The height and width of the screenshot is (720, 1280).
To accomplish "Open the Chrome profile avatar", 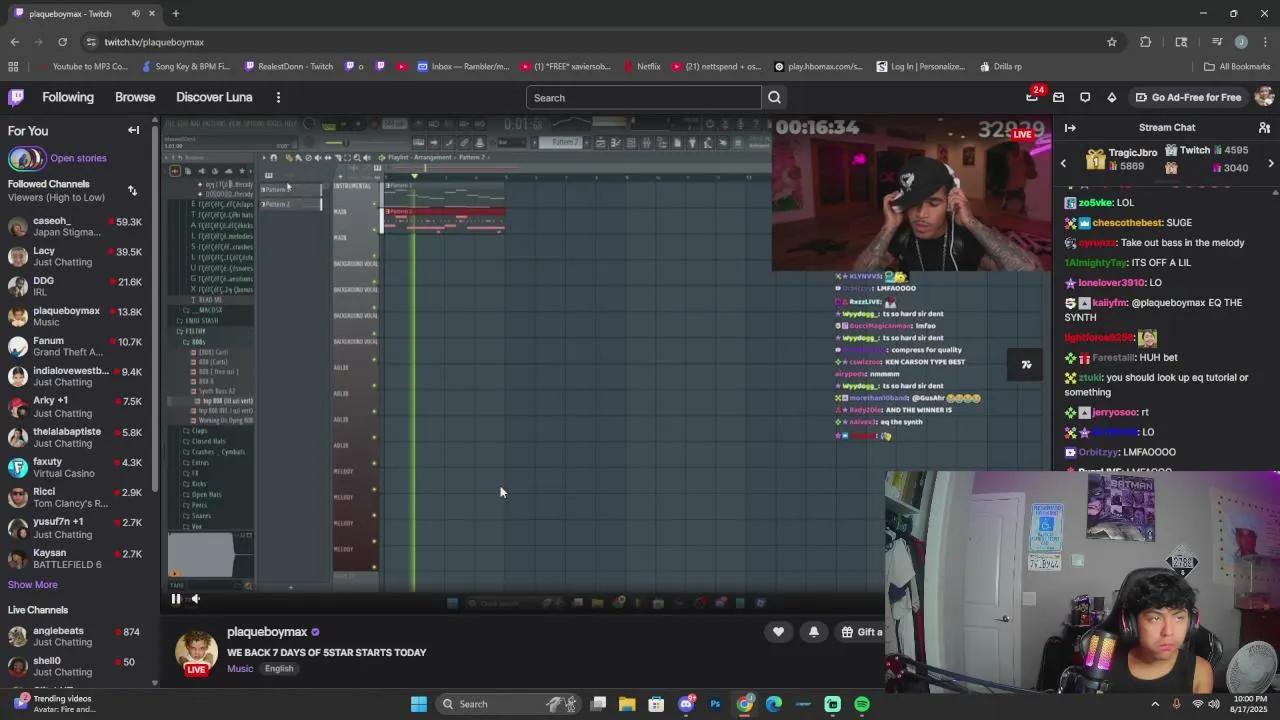I will point(1241,42).
